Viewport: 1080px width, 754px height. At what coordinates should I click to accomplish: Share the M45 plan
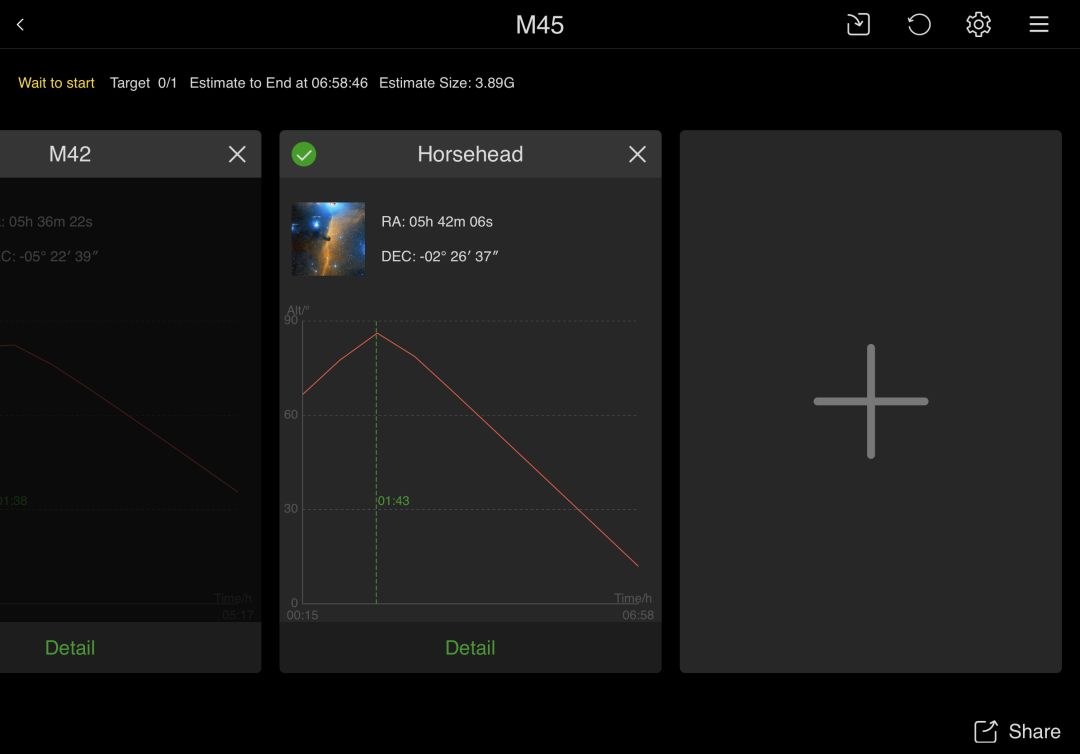[1017, 731]
